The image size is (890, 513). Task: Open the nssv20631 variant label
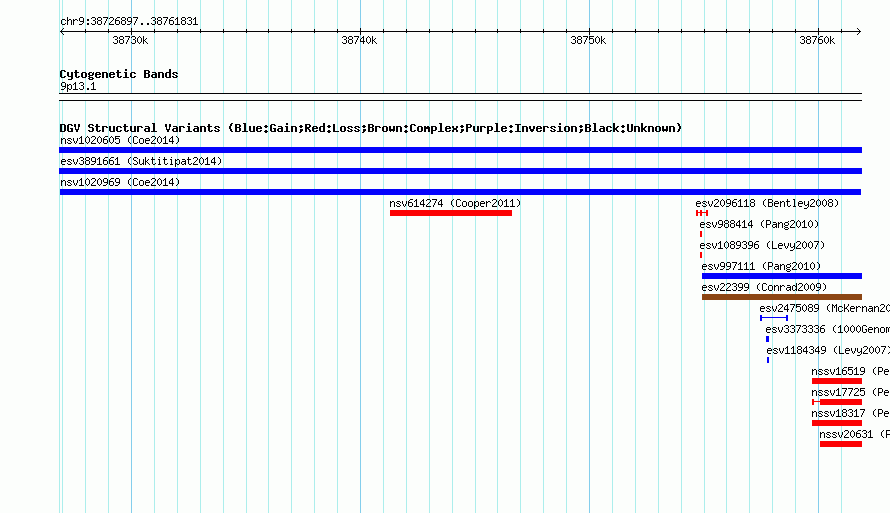click(x=854, y=434)
